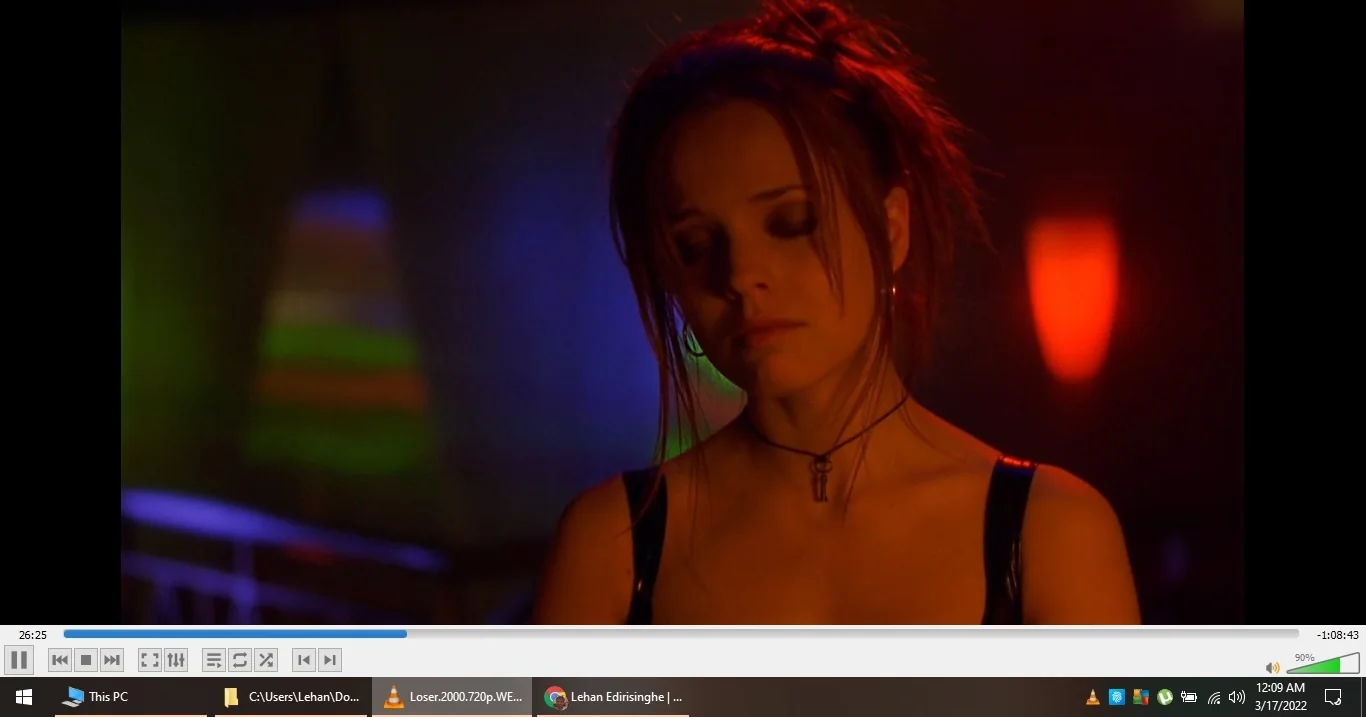This screenshot has width=1366, height=717.
Task: Check battery power status icon
Action: coord(1189,697)
